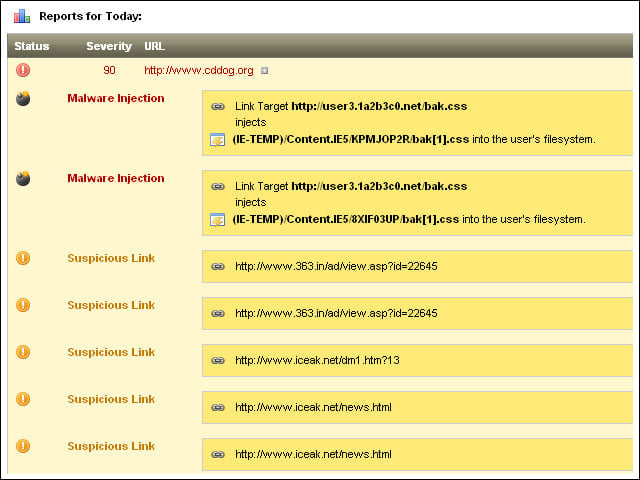Open the upper iceak.net/news.html link

(313, 407)
